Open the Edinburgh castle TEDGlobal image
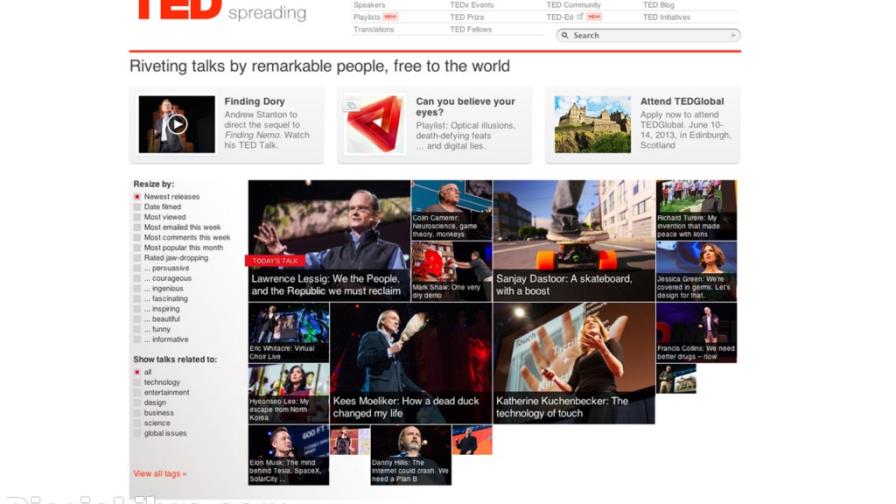Screen dimensions: 896x504 (592, 124)
